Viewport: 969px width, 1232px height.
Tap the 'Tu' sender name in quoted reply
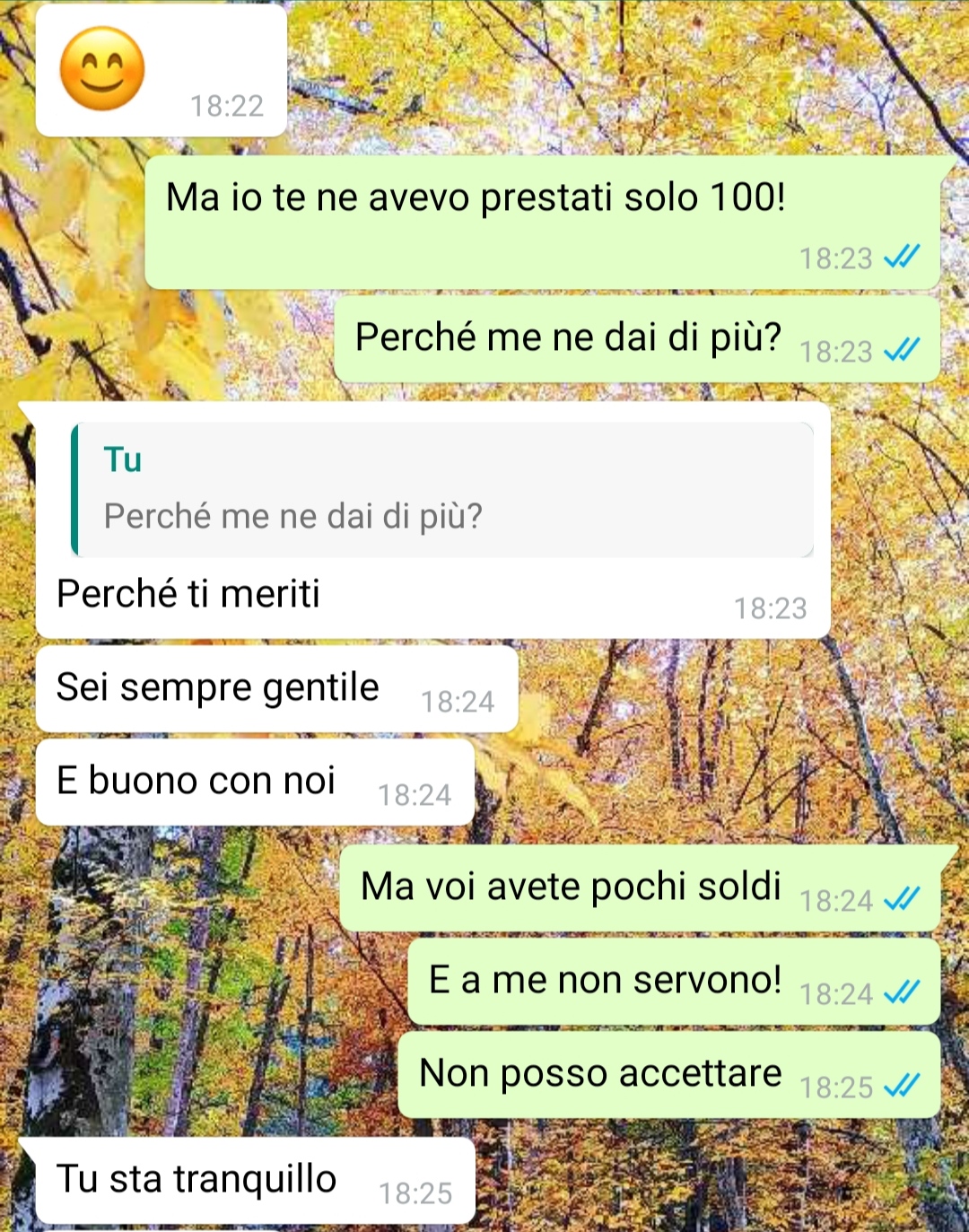click(x=123, y=459)
